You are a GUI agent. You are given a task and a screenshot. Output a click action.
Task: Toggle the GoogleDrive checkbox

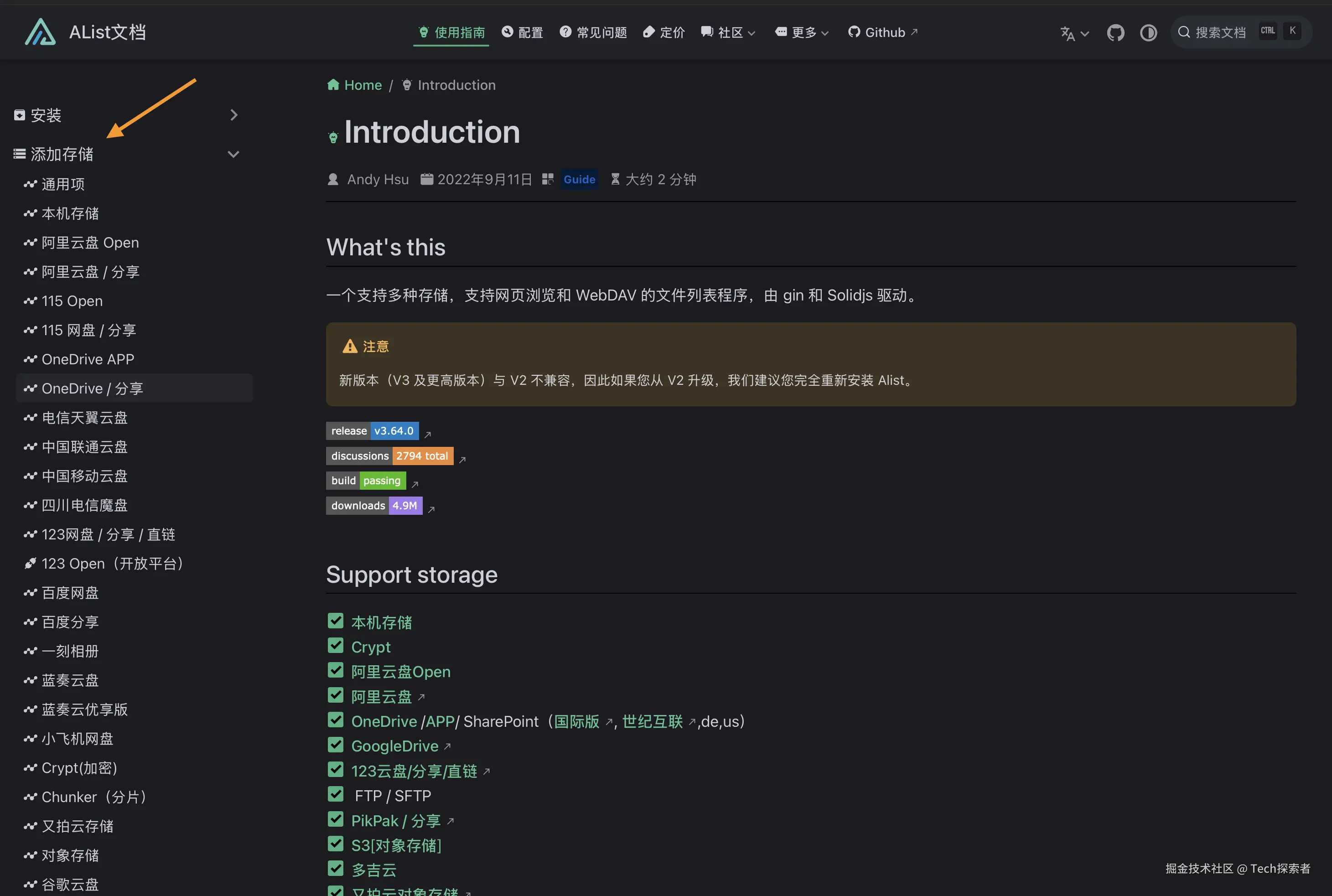point(336,745)
